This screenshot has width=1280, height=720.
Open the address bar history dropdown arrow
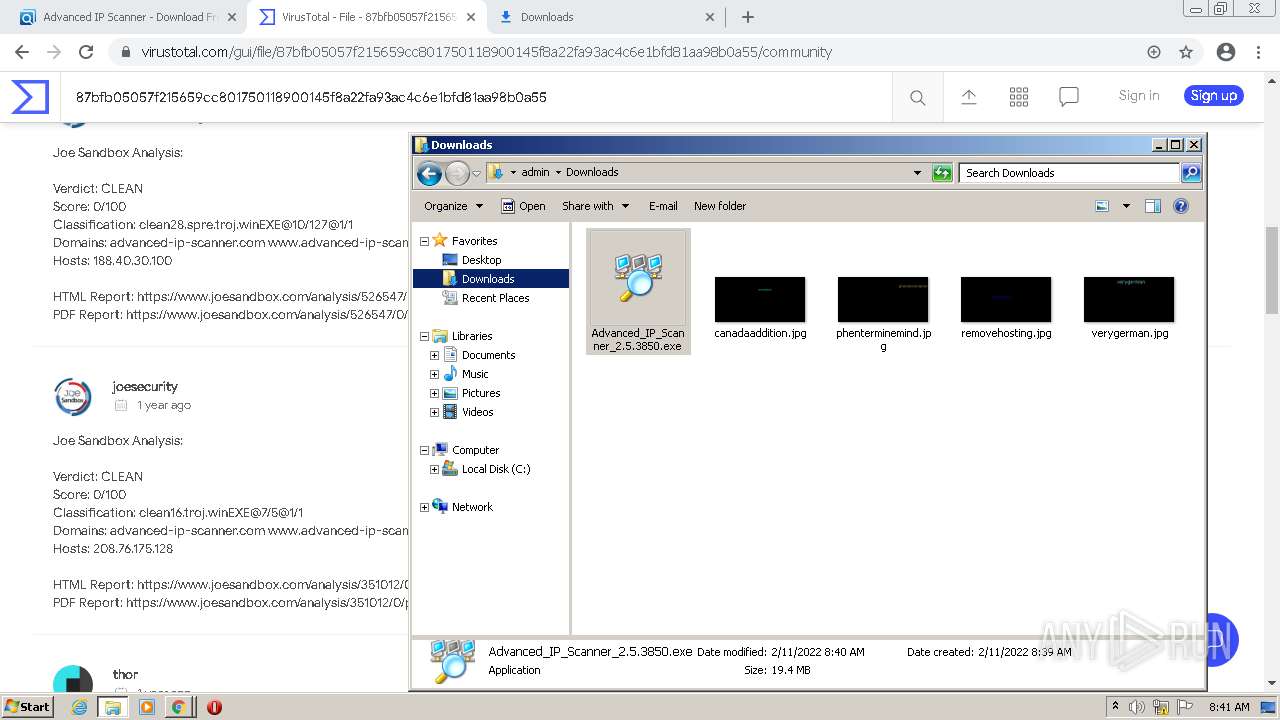pyautogui.click(x=917, y=173)
